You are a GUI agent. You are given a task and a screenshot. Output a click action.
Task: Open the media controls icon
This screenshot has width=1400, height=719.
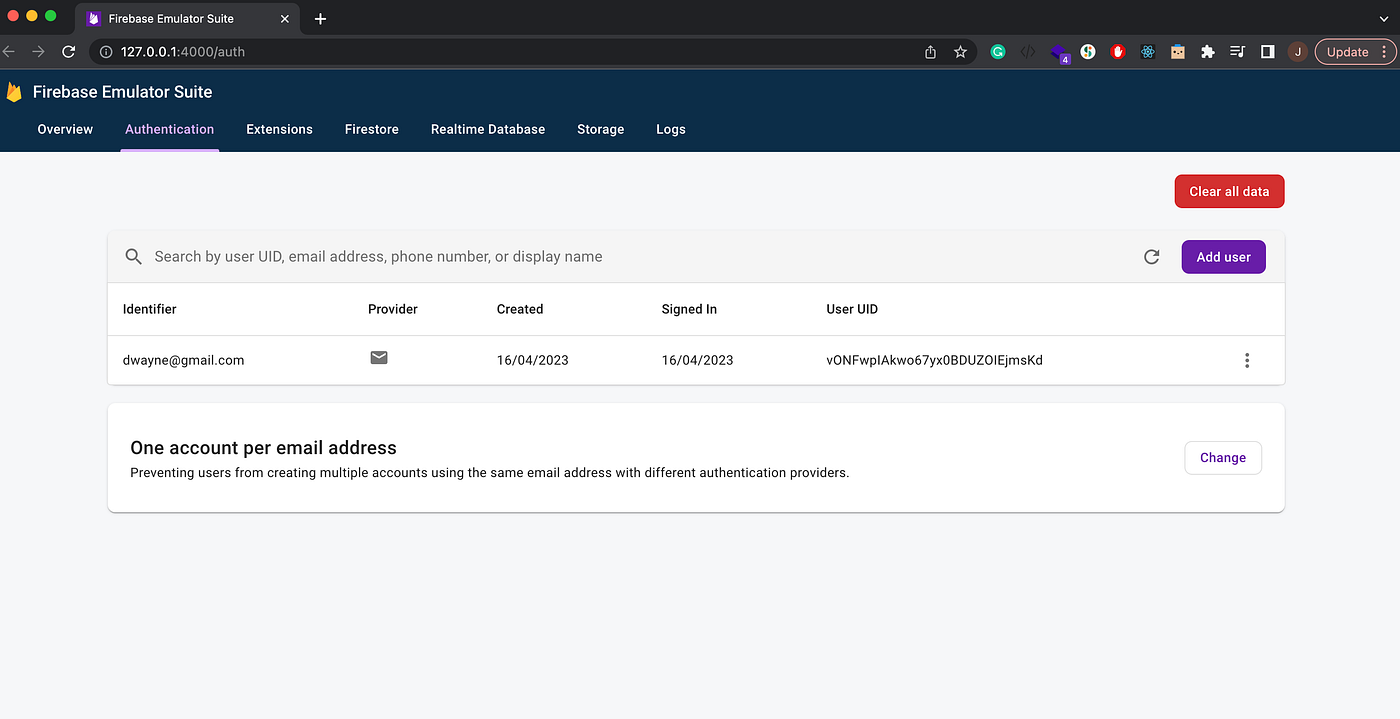(1238, 52)
